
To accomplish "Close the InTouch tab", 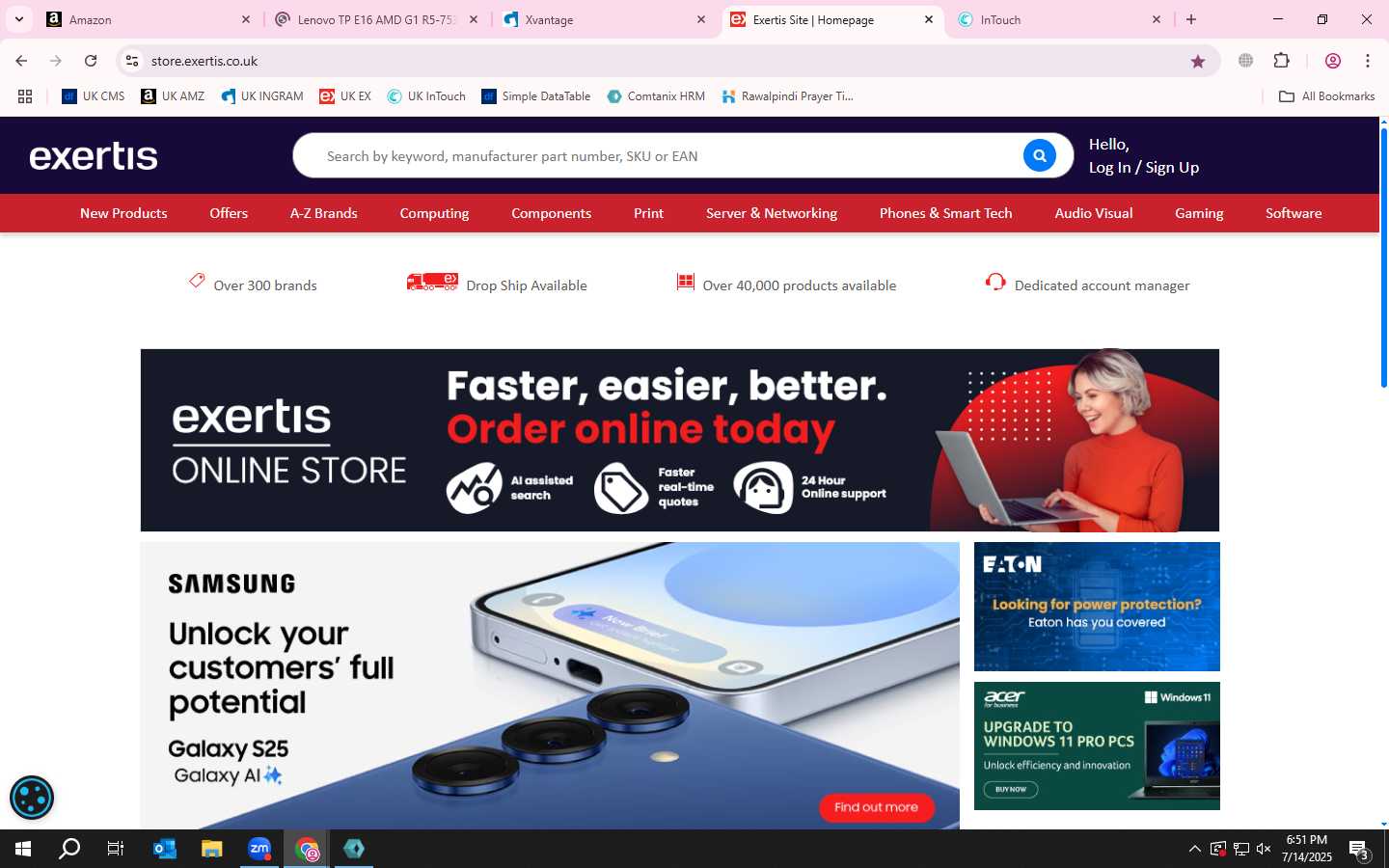I will 1157,19.
